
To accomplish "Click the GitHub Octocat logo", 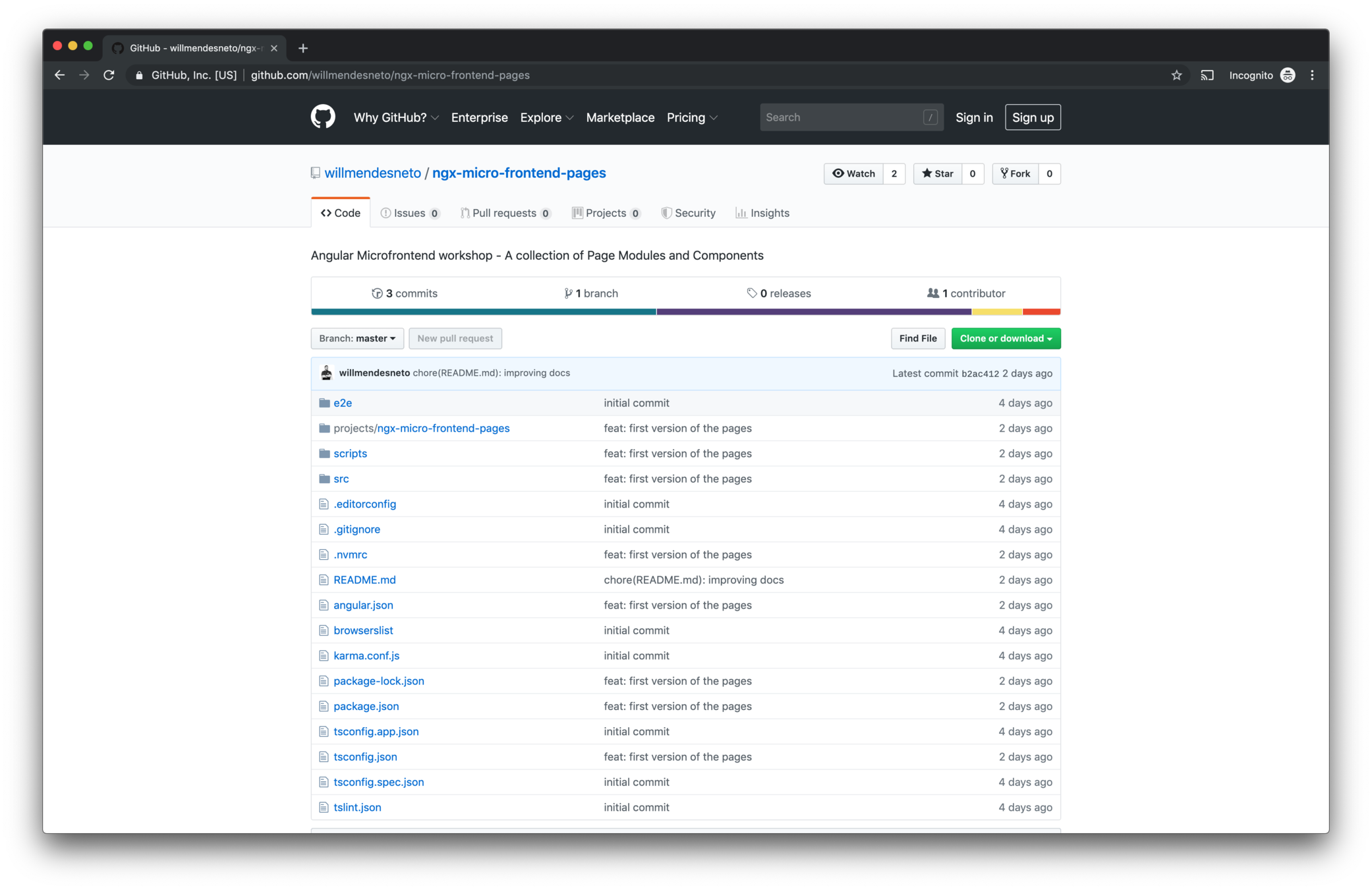I will coord(323,117).
